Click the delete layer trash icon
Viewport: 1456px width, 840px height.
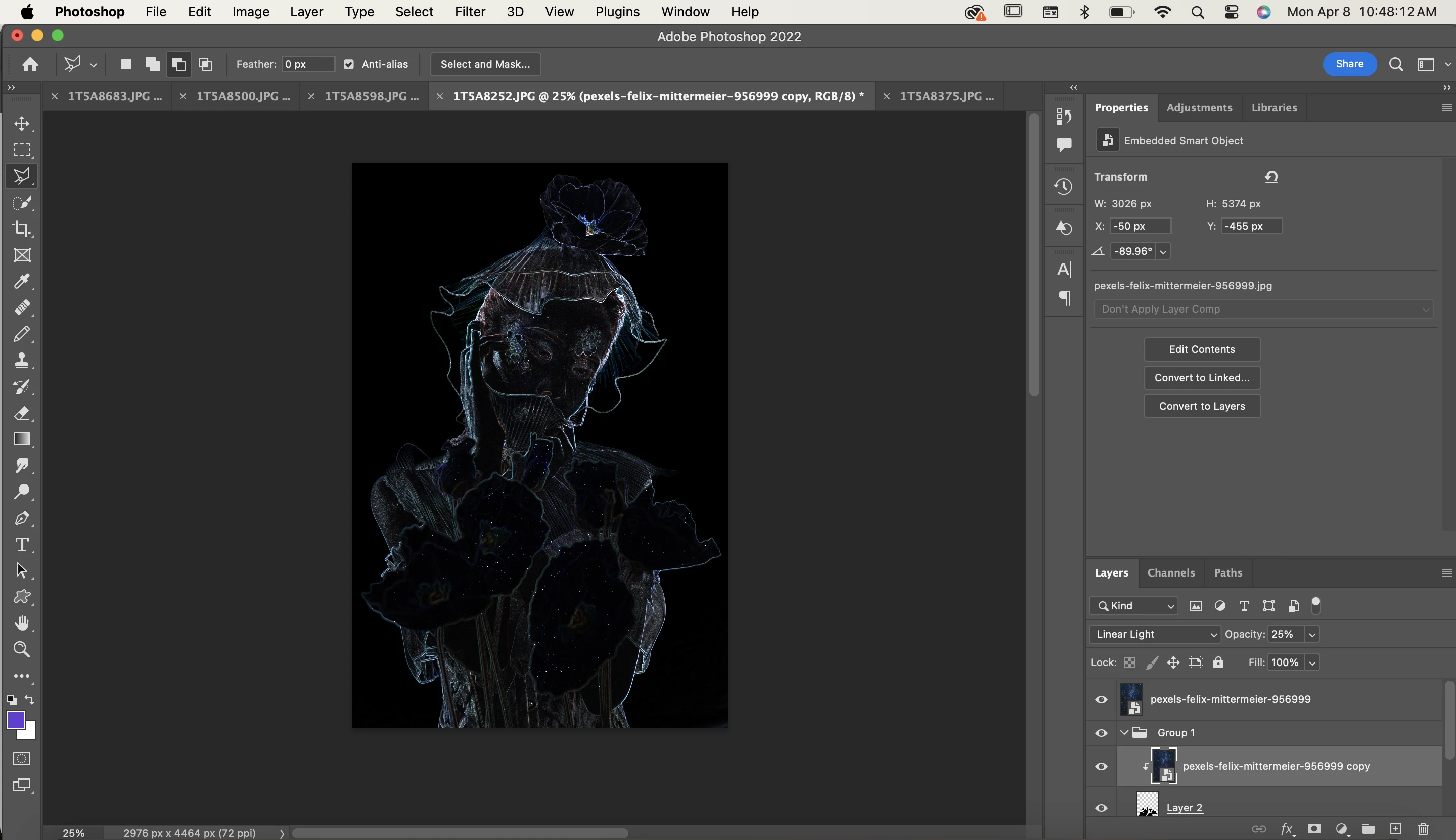click(x=1423, y=829)
